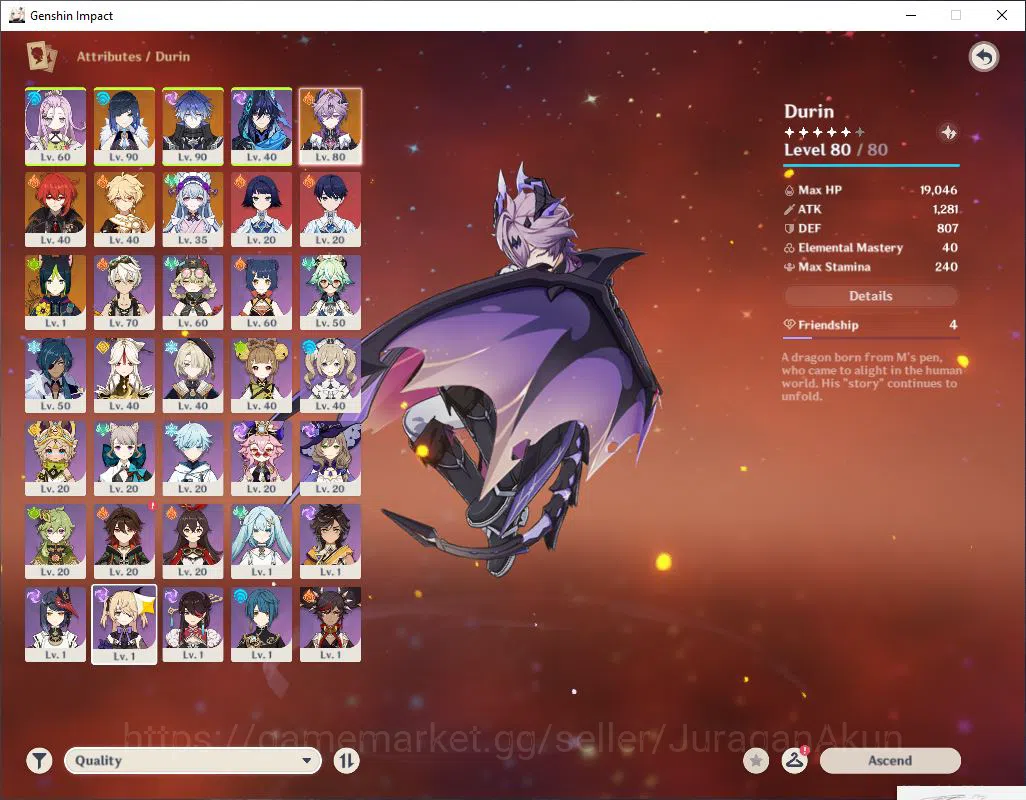Viewport: 1026px width, 800px height.
Task: Select the short-haired boy on red card
Action: pos(330,209)
